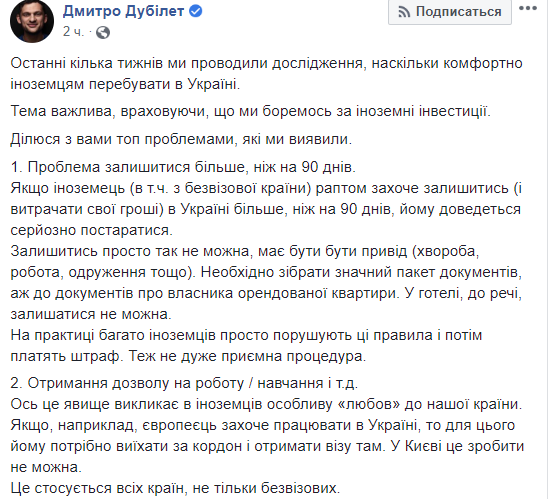Screen dimensions: 548x499
Task: Click heading '2. Отримання дозволу на роботу'
Action: point(184,383)
